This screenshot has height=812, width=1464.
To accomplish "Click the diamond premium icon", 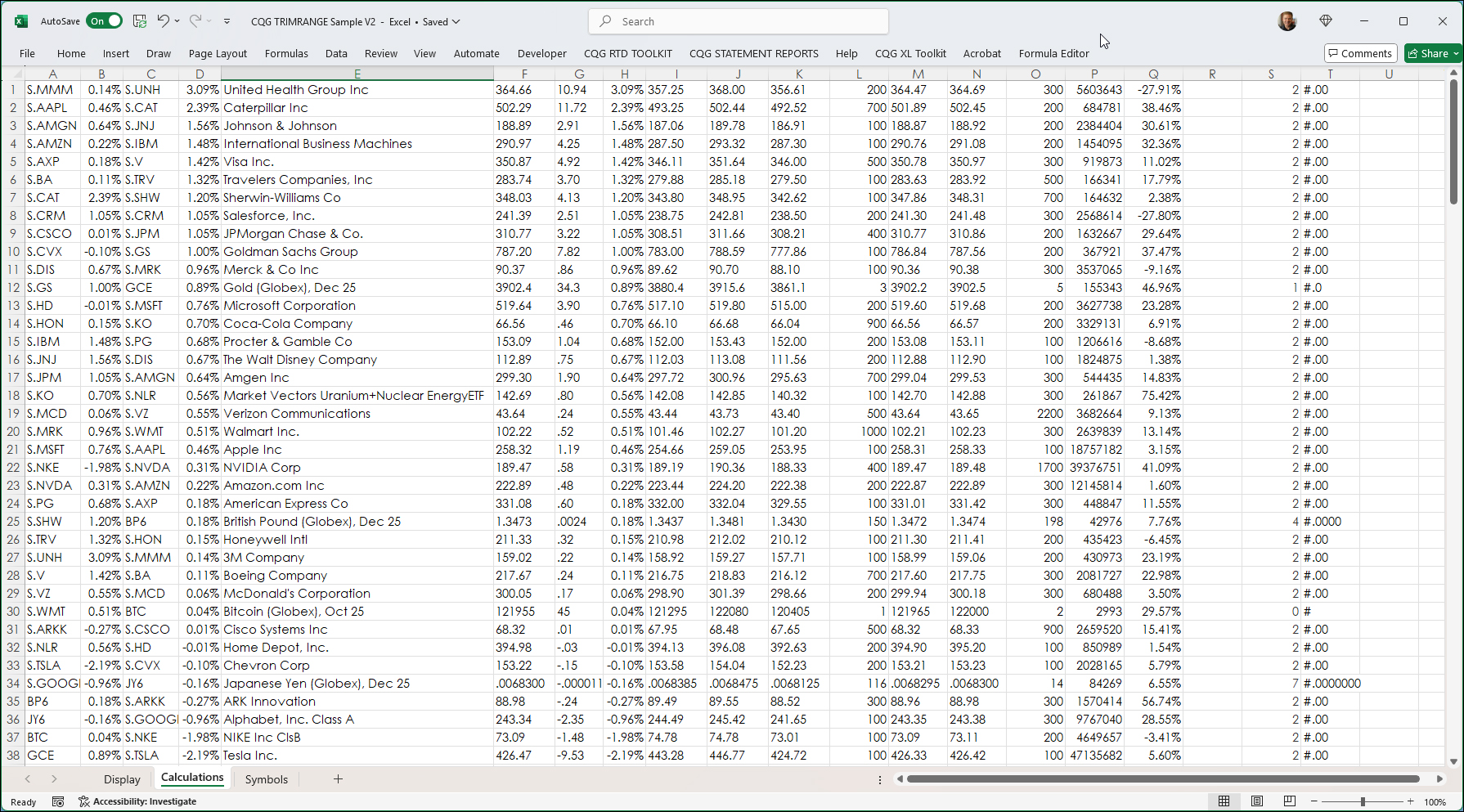I will pos(1326,21).
